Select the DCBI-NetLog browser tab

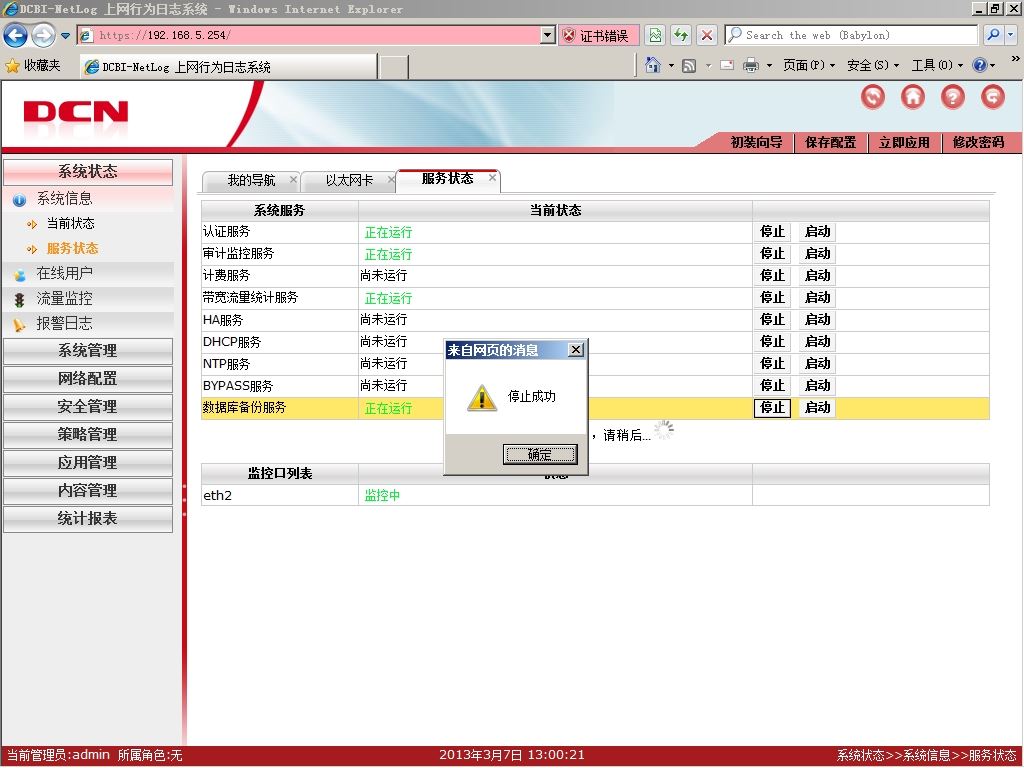228,67
